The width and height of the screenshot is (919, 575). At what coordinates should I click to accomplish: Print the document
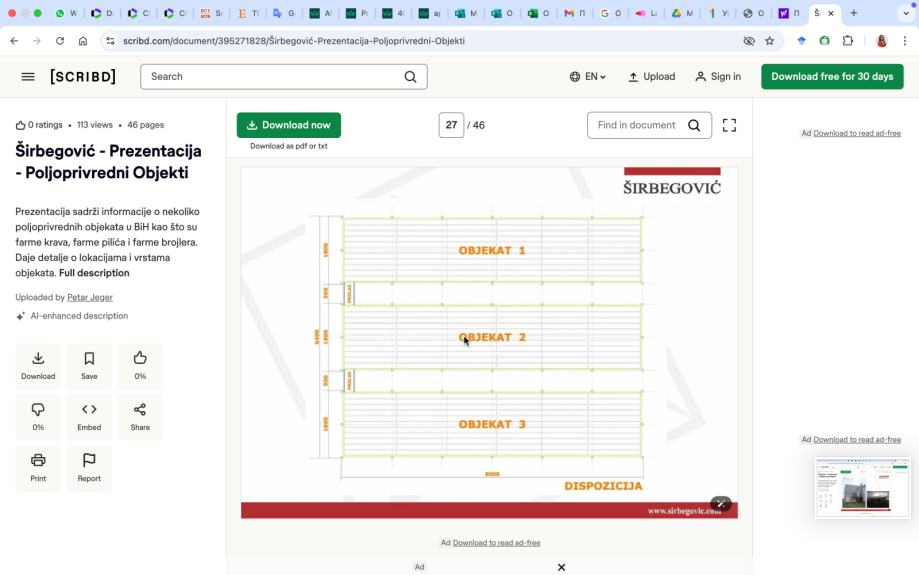(38, 468)
